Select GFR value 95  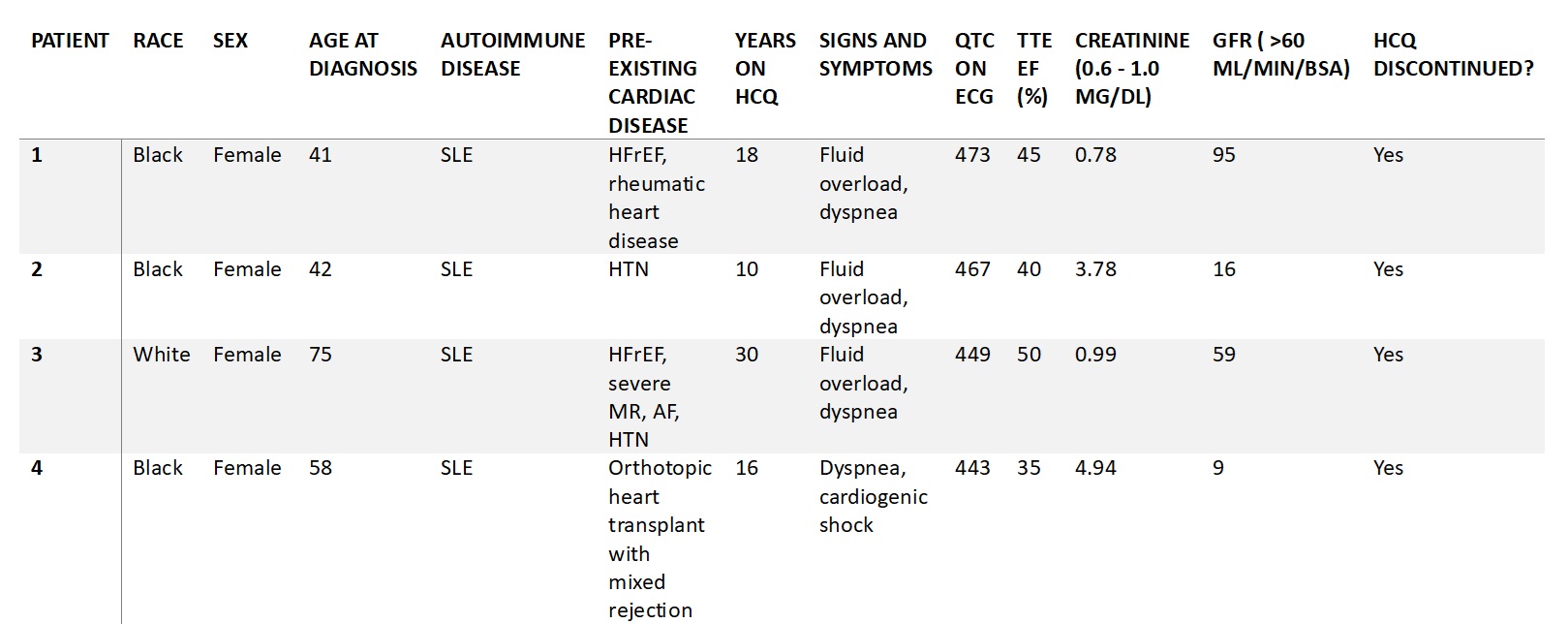click(1223, 155)
